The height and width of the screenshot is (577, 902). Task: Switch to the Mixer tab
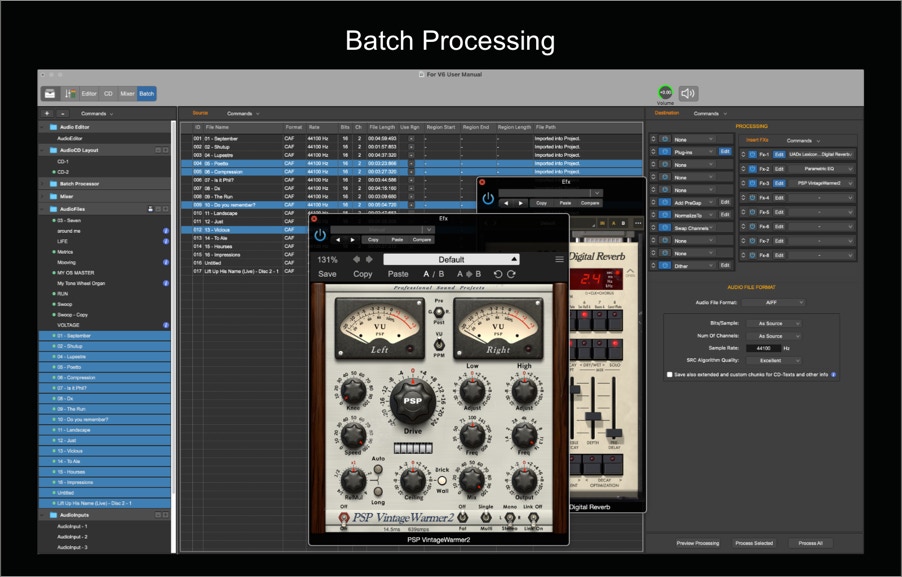[x=127, y=93]
